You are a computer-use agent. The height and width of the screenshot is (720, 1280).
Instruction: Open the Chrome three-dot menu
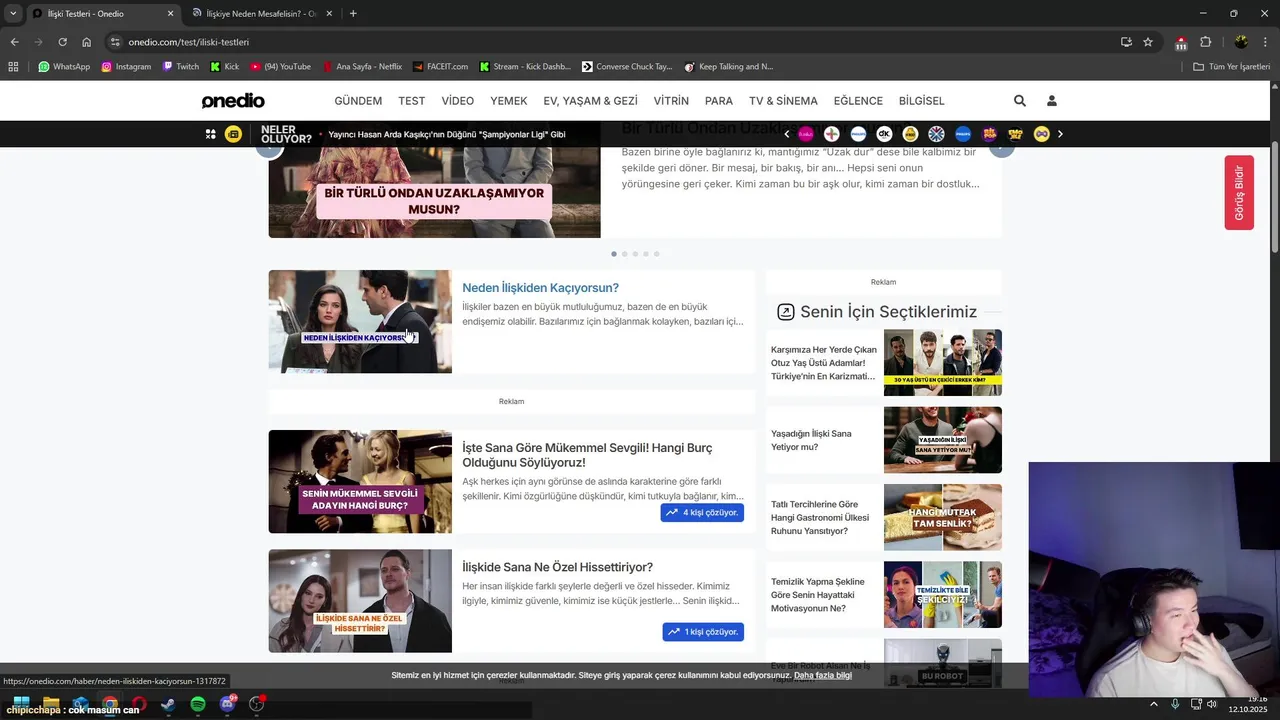click(x=1264, y=42)
